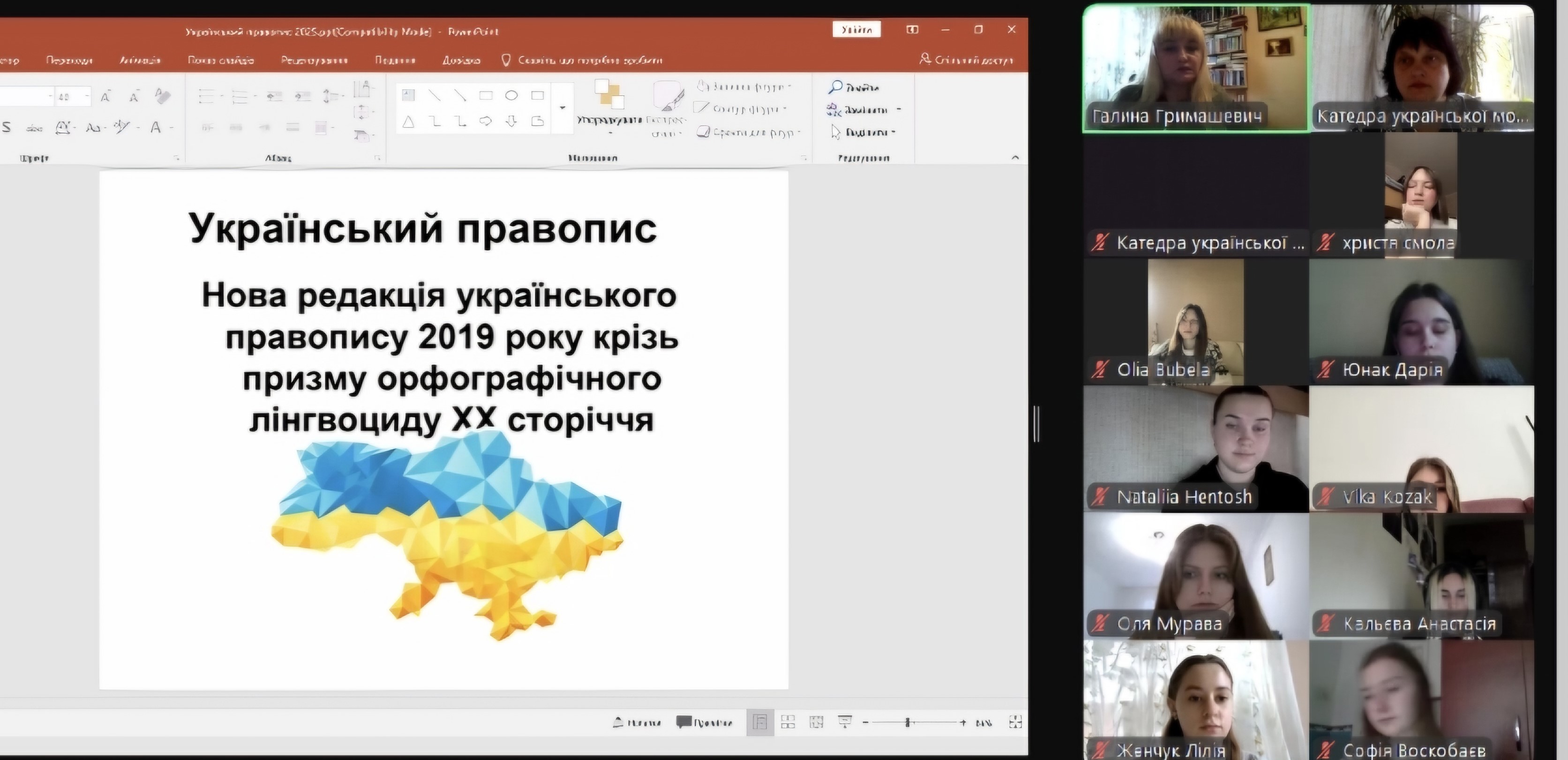Viewport: 1568px width, 760px height.
Task: Pick the triangle shape in shapes gallery
Action: tap(408, 122)
